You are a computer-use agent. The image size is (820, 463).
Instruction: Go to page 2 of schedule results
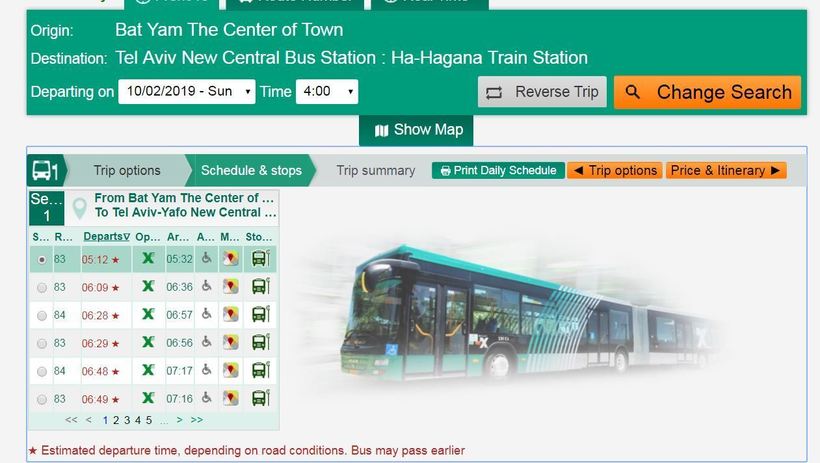click(116, 420)
